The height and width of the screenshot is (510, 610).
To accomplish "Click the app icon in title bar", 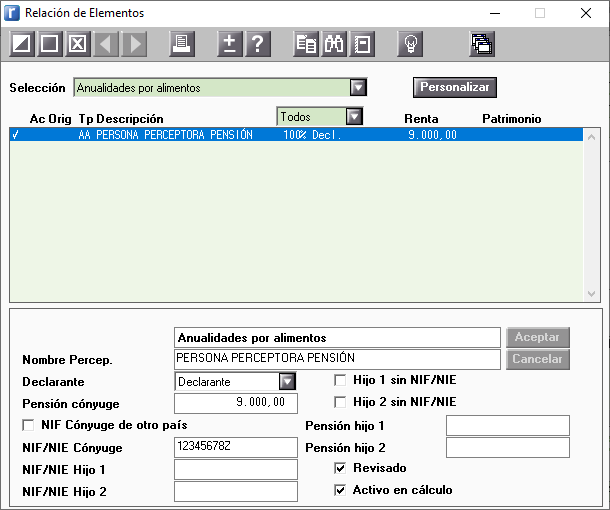I will click(x=12, y=13).
